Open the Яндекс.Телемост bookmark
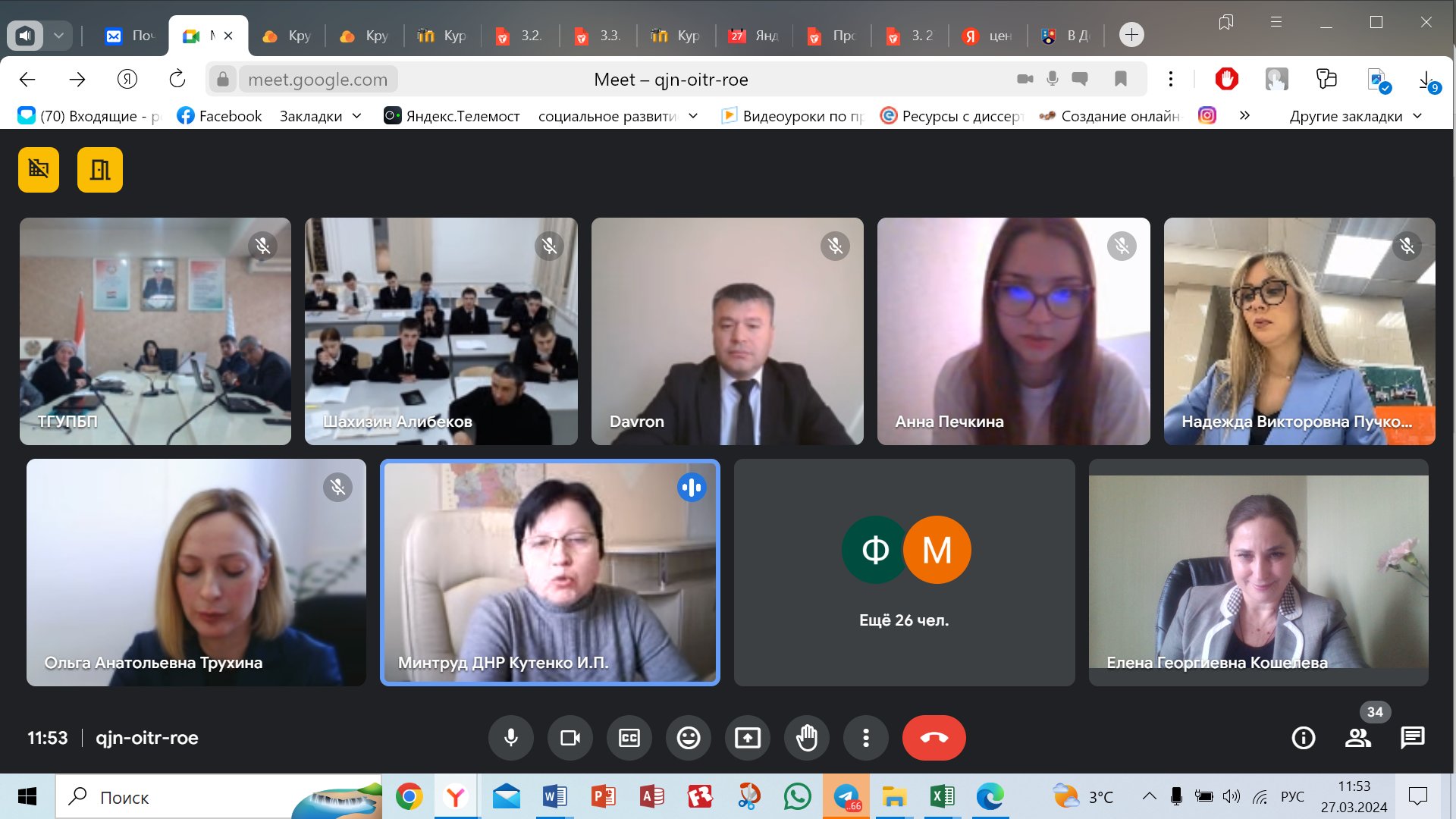 [452, 116]
